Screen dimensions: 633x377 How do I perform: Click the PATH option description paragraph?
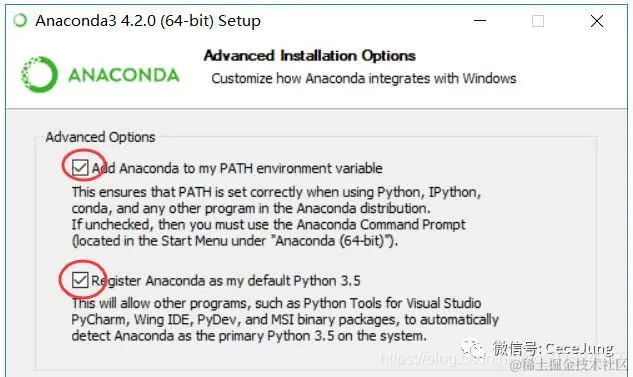point(277,216)
